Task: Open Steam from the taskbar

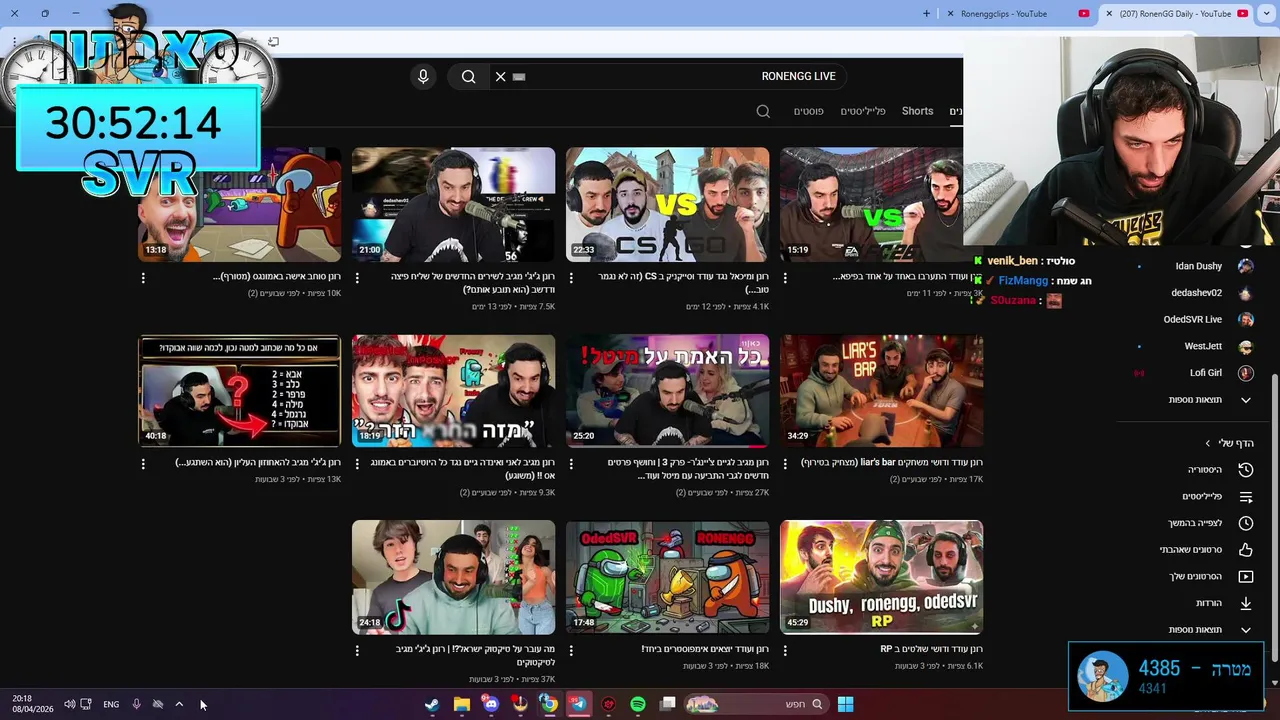Action: (x=432, y=704)
